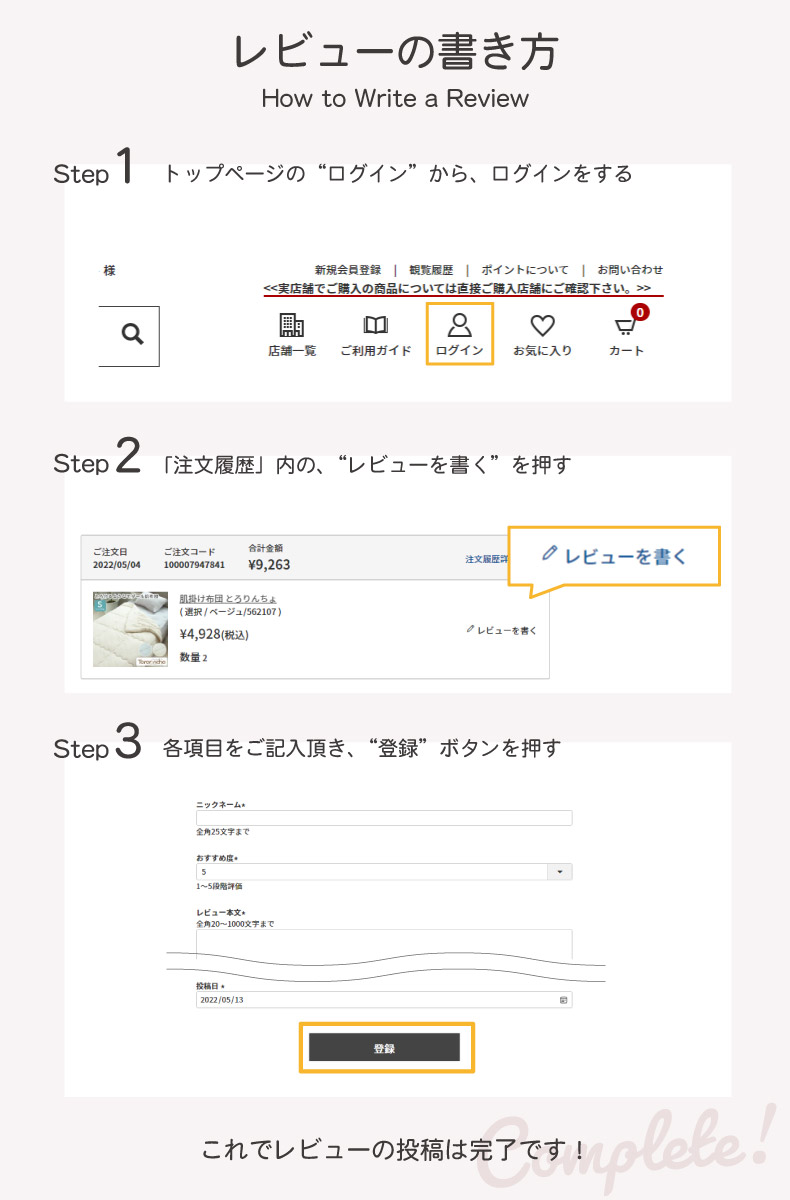Click the futon product thumbnail
Image resolution: width=790 pixels, height=1200 pixels.
[x=130, y=628]
